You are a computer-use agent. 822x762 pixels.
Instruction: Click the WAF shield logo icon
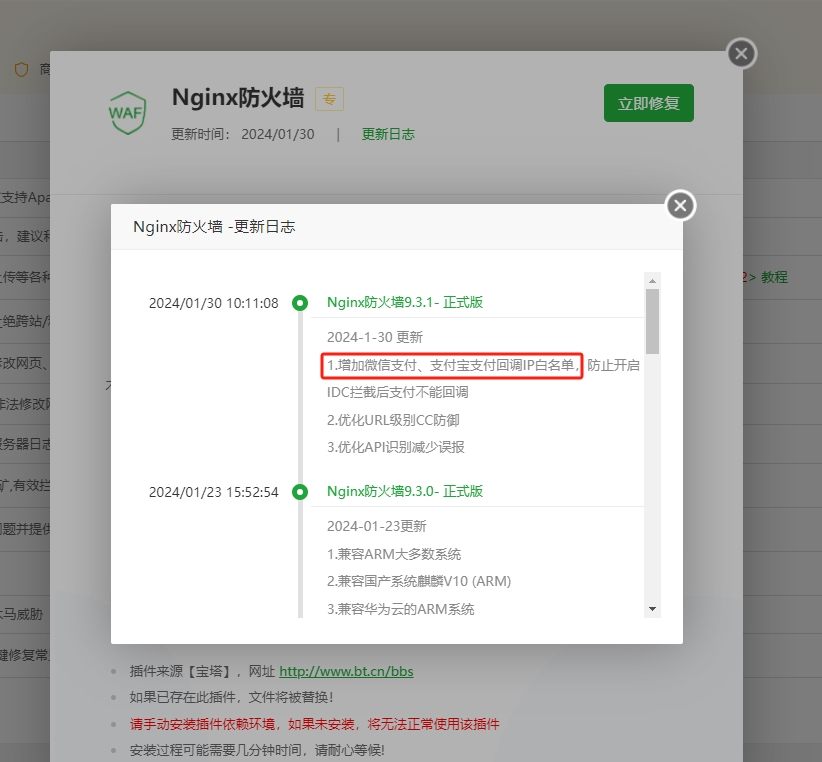127,113
